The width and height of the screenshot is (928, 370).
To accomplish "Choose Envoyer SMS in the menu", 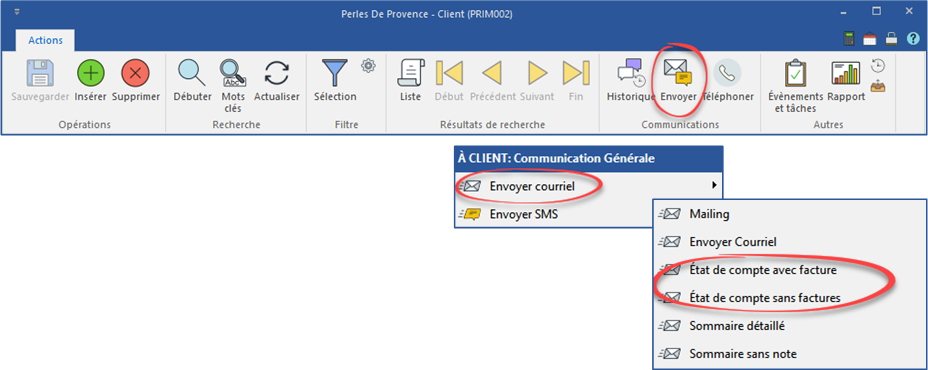I will click(x=553, y=214).
